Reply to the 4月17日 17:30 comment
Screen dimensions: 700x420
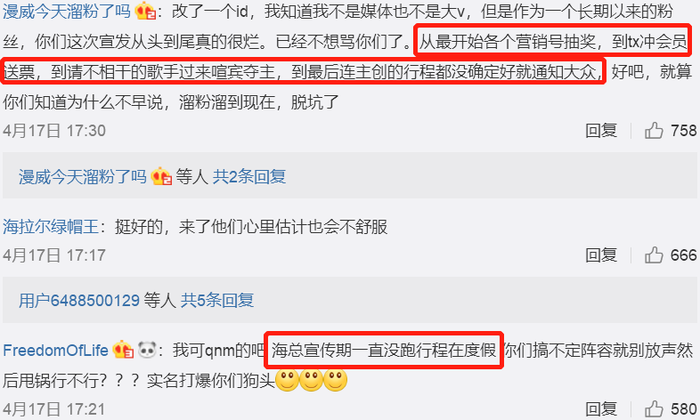coord(601,131)
